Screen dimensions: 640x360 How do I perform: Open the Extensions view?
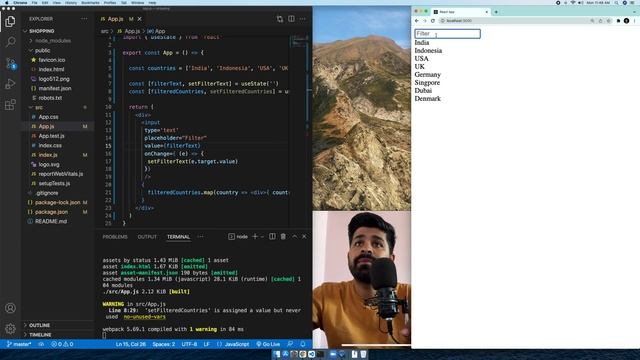point(10,105)
